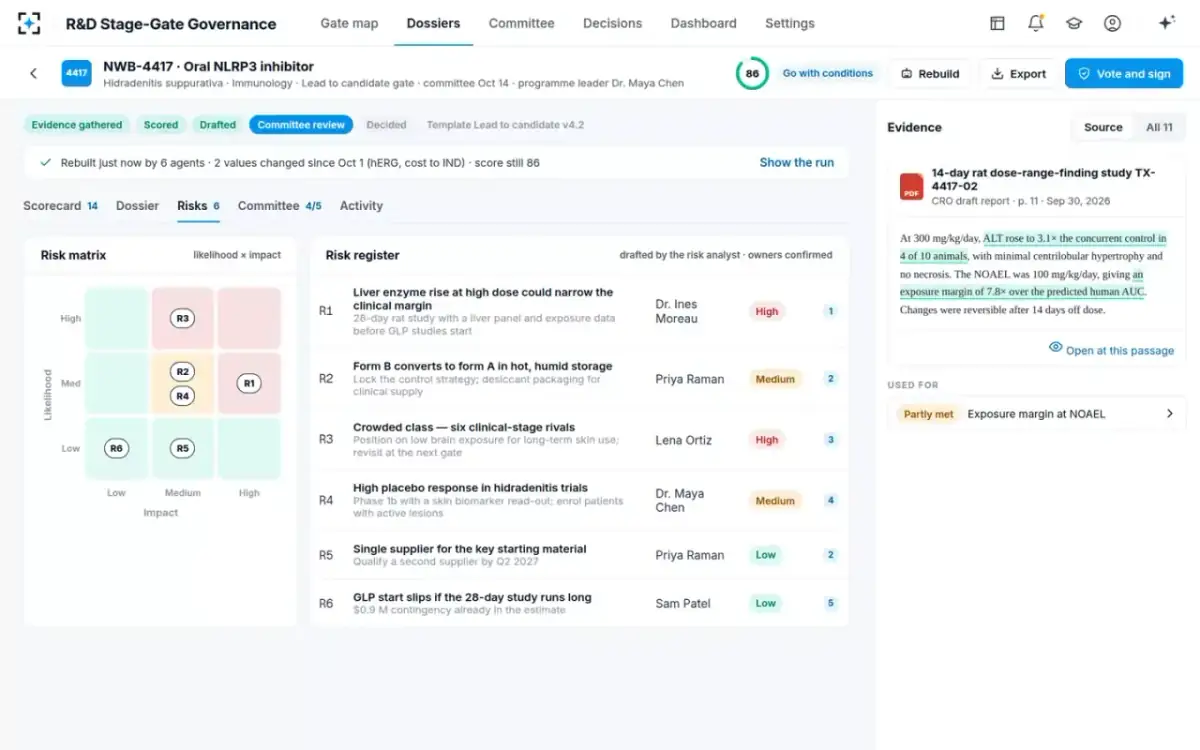This screenshot has width=1200, height=750.
Task: Click owner name Lena Ortiz
Action: pyautogui.click(x=684, y=440)
